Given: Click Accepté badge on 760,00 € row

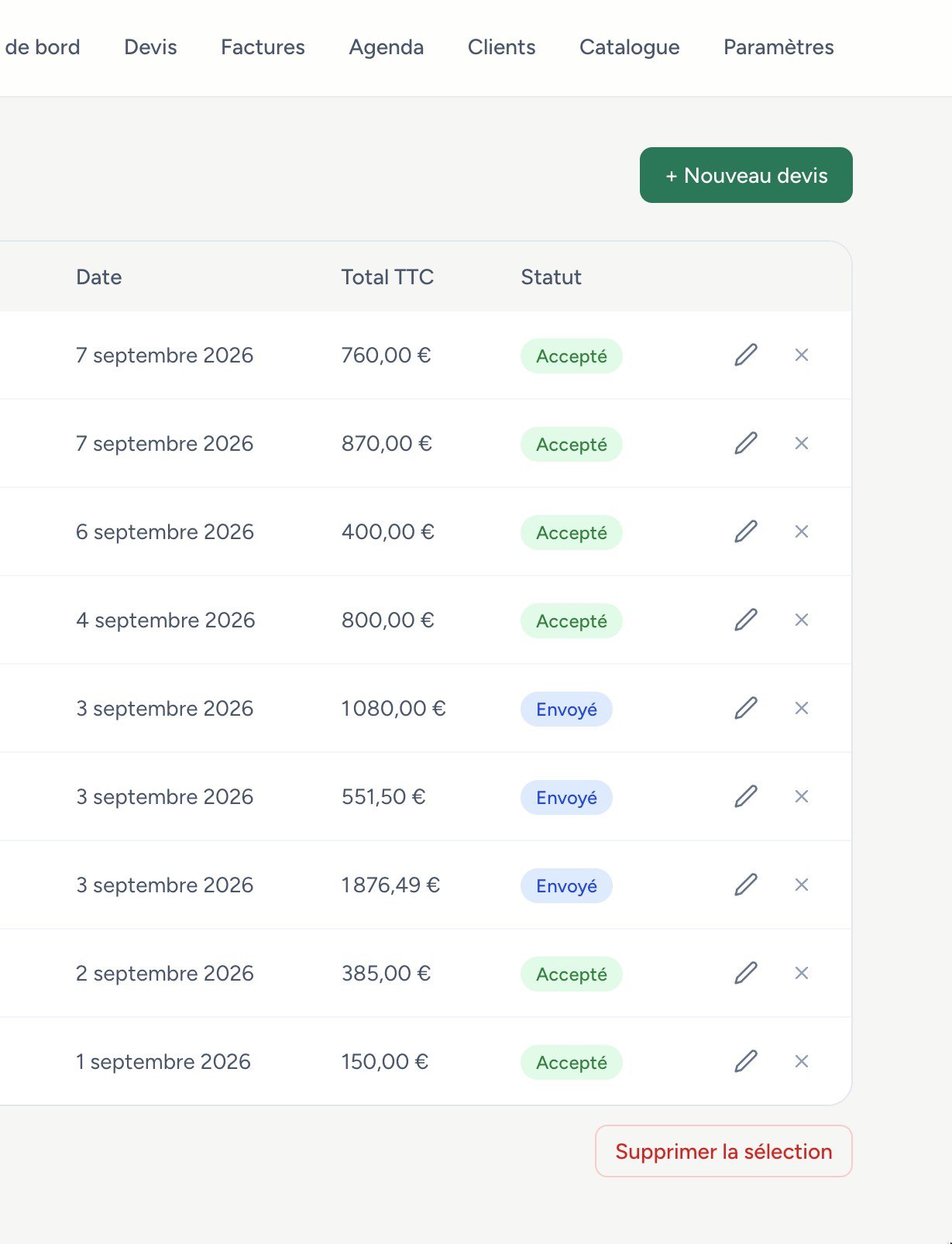Looking at the screenshot, I should 572,356.
